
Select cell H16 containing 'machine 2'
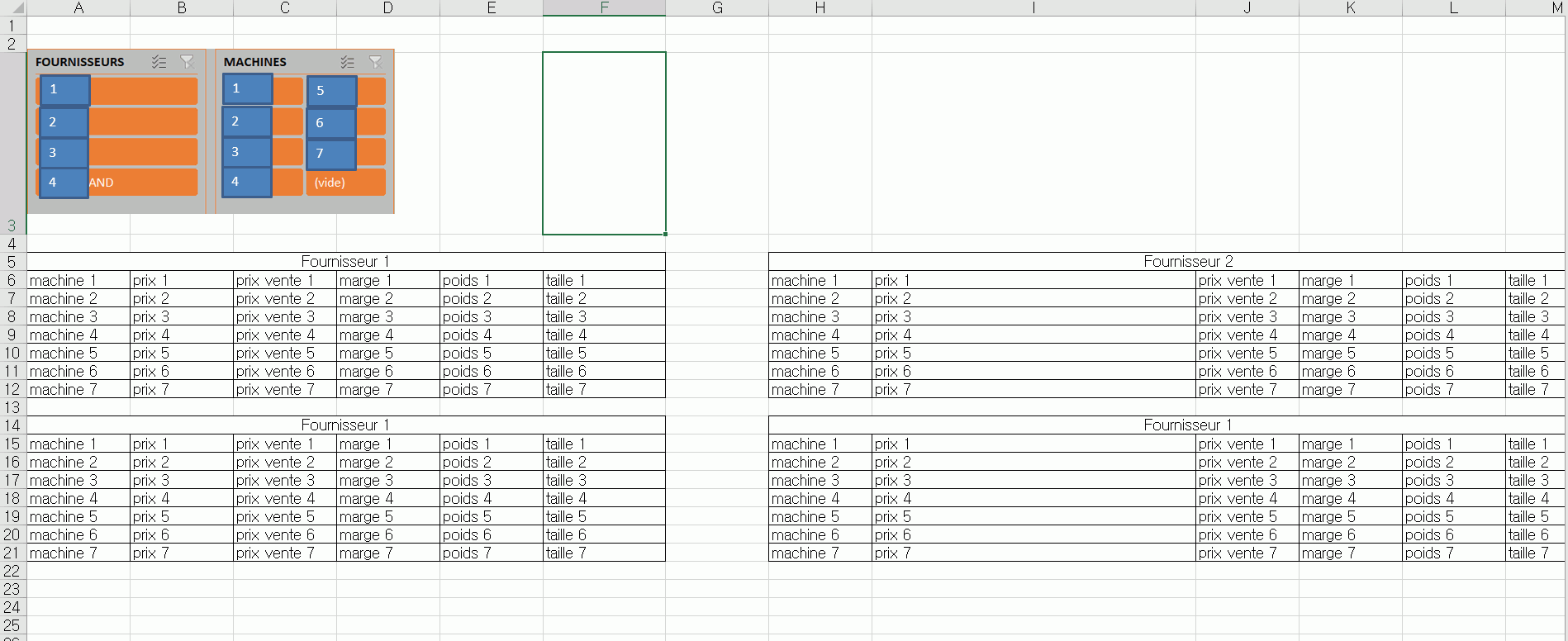point(820,462)
